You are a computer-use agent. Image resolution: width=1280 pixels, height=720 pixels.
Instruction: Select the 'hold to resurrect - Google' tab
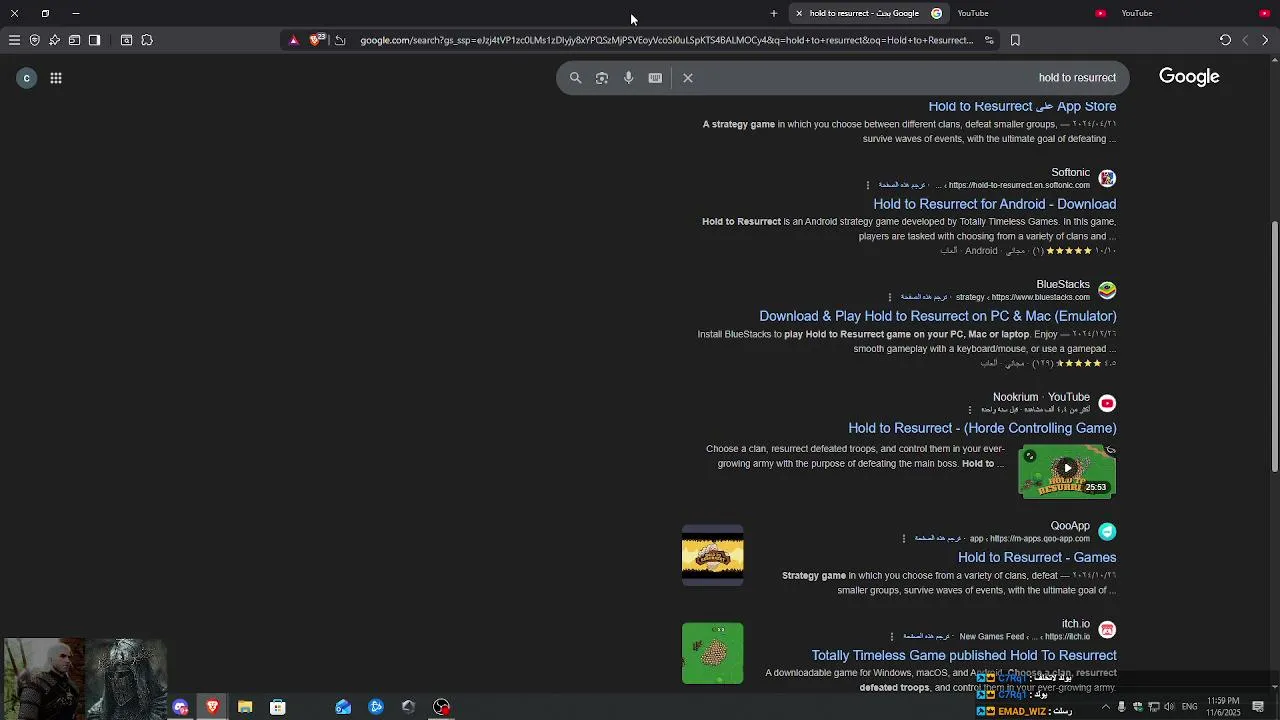(x=869, y=13)
